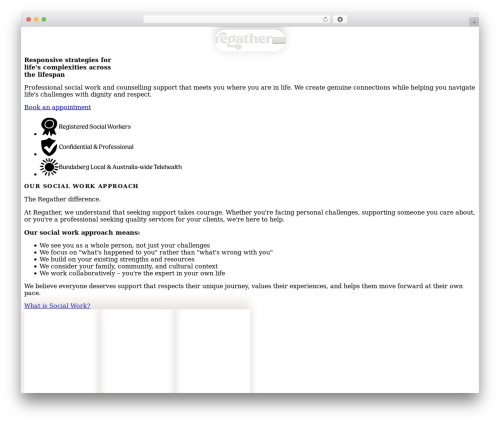Click 'We consider your family, community' bullet
Image resolution: width=500 pixels, height=423 pixels.
click(128, 266)
